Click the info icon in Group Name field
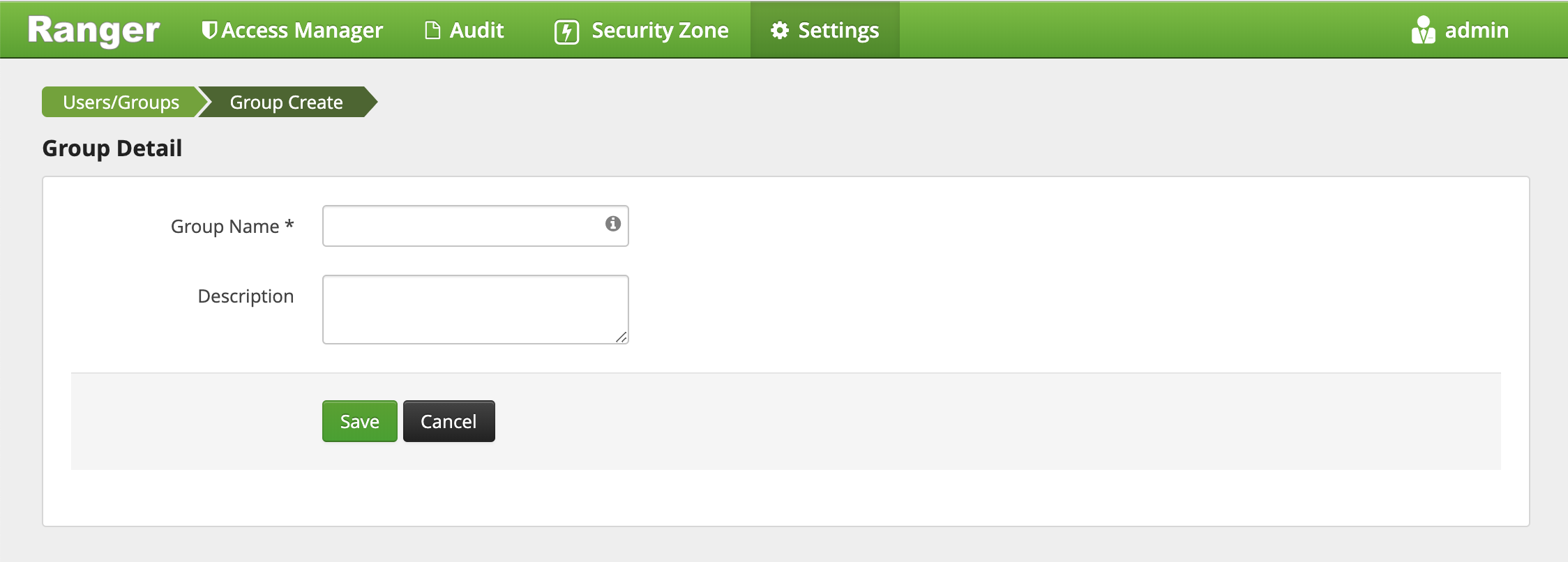This screenshot has height=562, width=1568. point(613,224)
